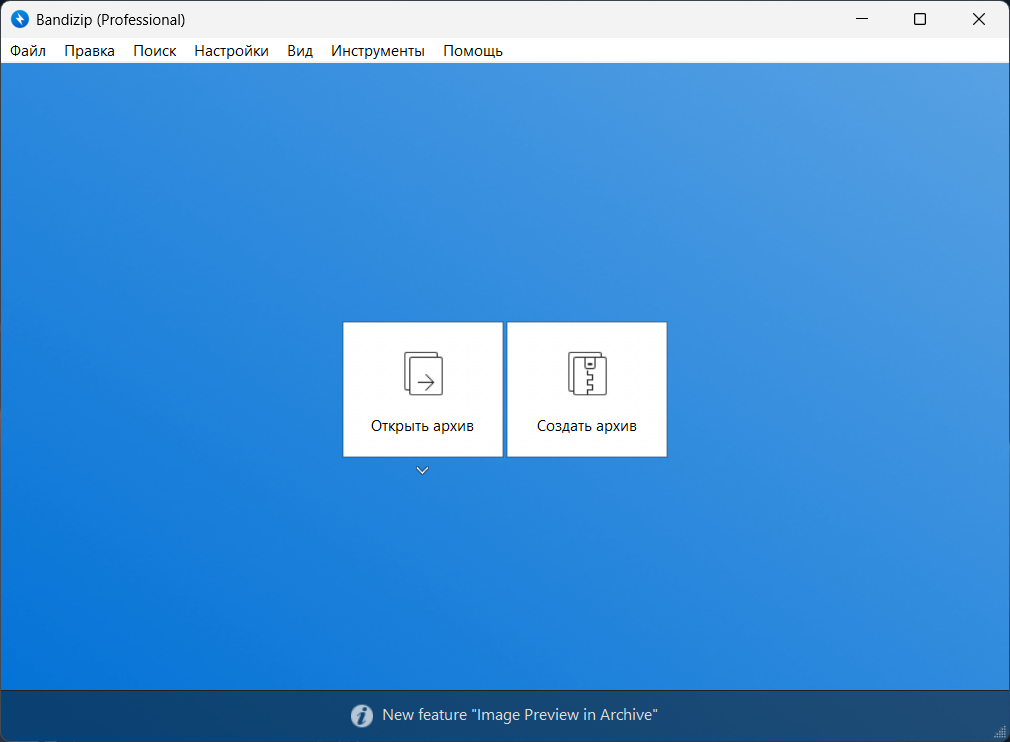
Task: Open the Инструменты menu
Action: 378,51
